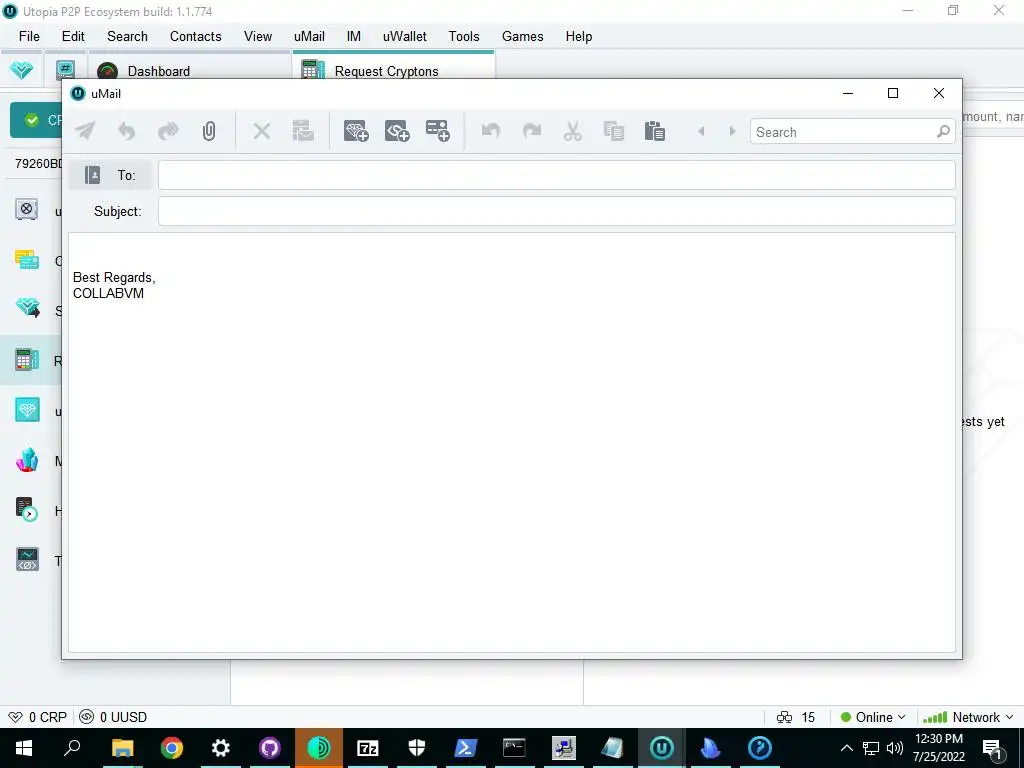This screenshot has height=768, width=1024.
Task: Expand the Online status dropdown
Action: 872,717
